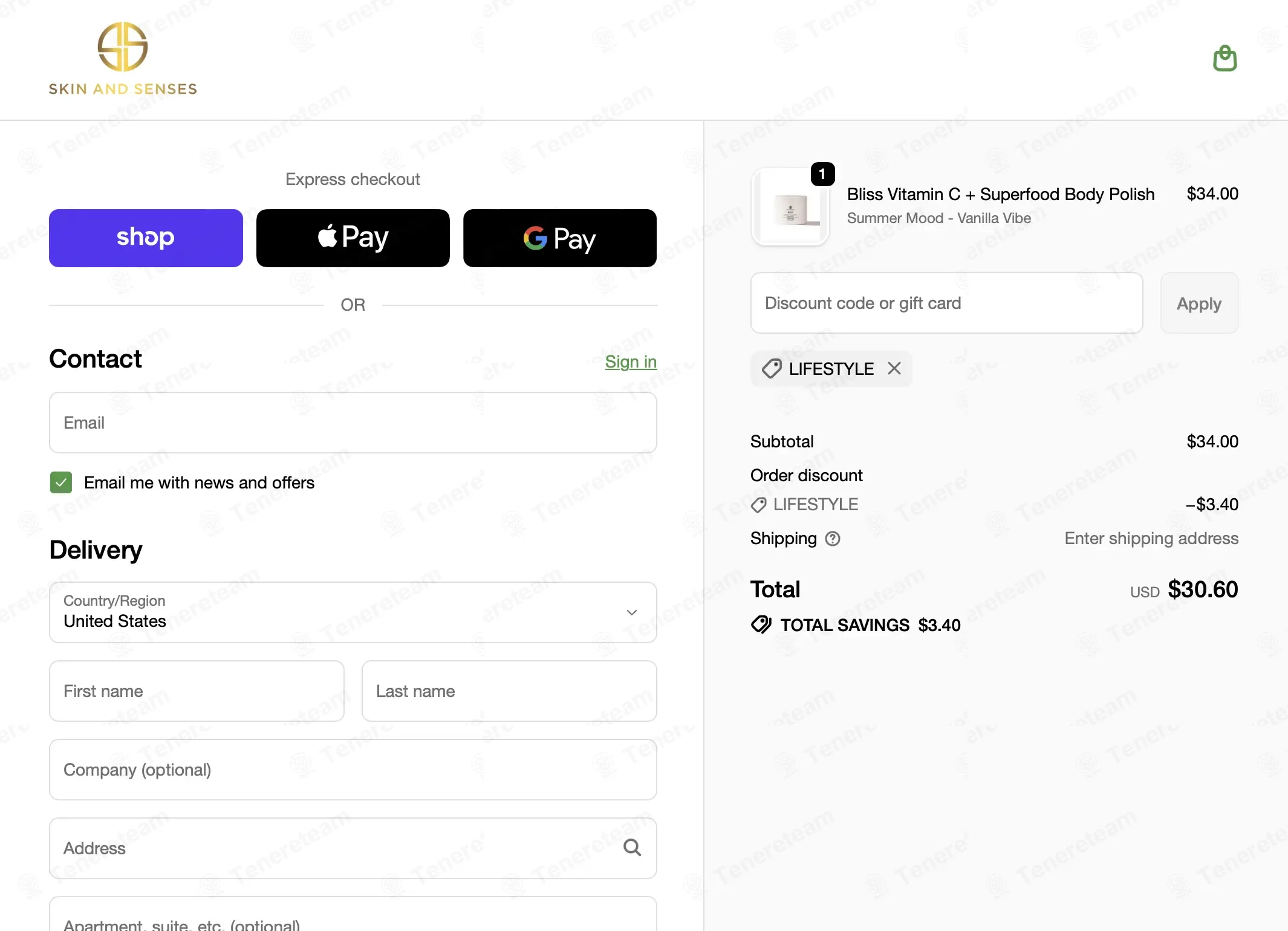
Task: Choose Apple Pay express checkout
Action: click(353, 238)
